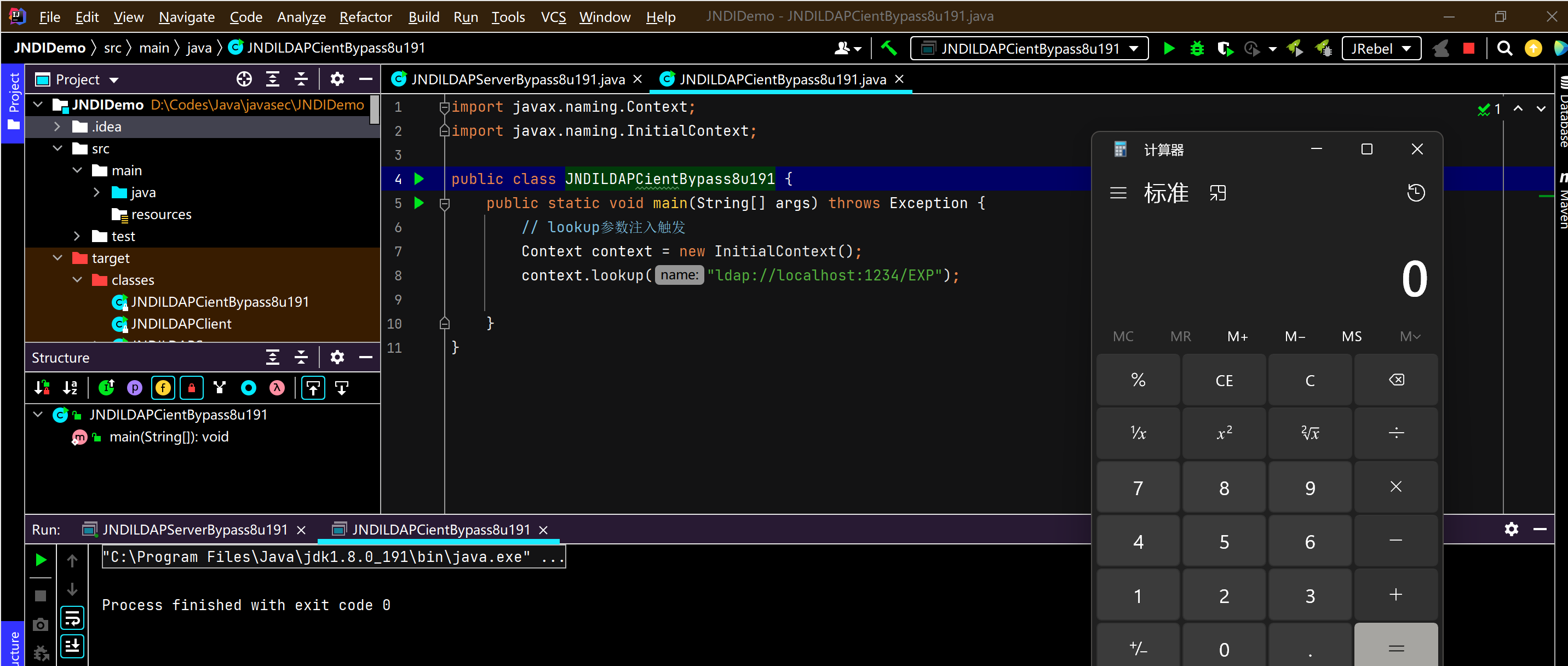
Task: Click the calculator backspace key
Action: (1395, 380)
